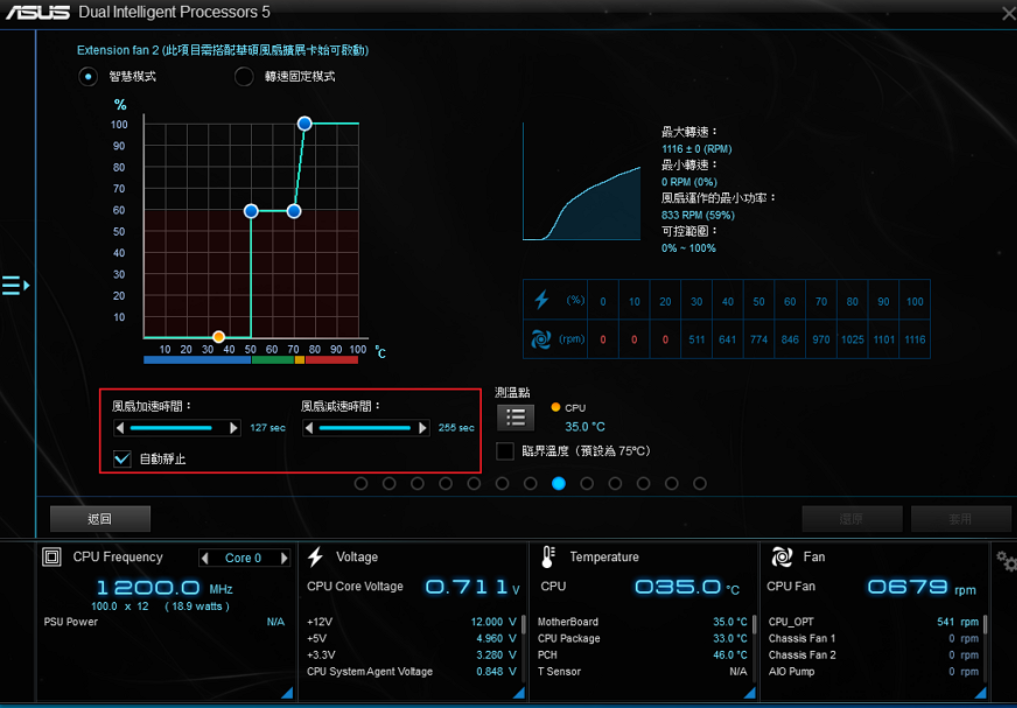Click the 100% point on fan curve
This screenshot has height=708, width=1017.
tap(305, 123)
